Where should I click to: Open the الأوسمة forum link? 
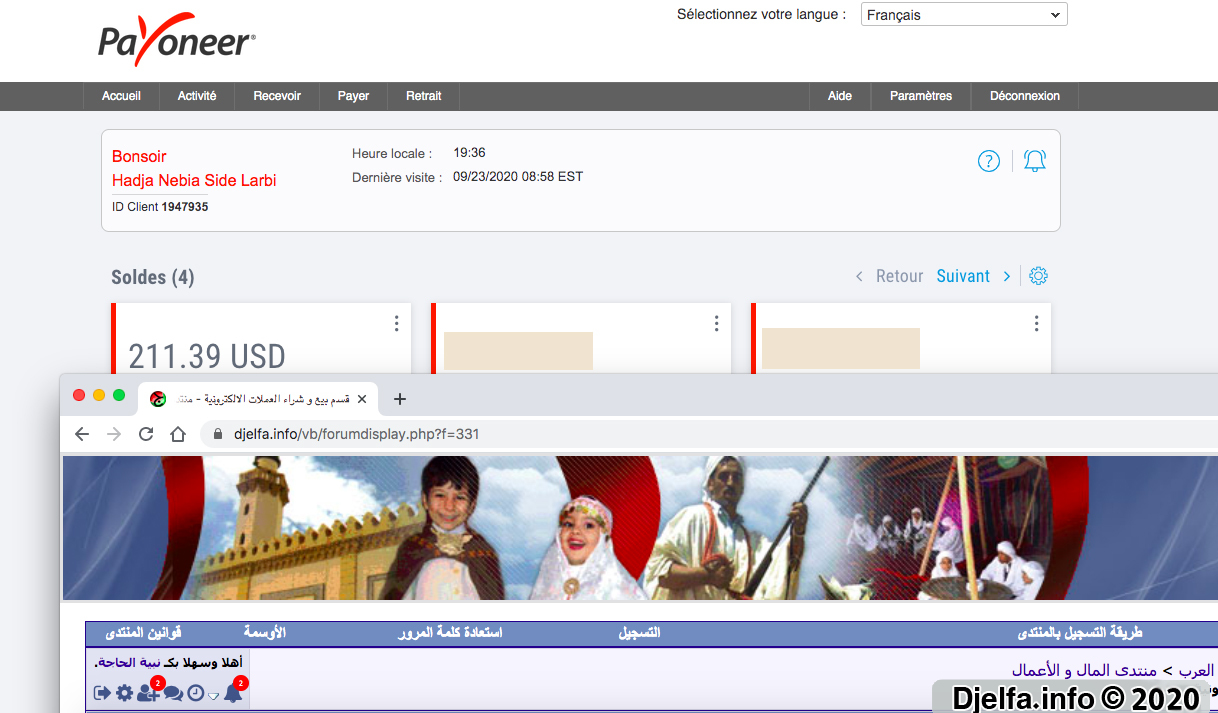tap(265, 633)
